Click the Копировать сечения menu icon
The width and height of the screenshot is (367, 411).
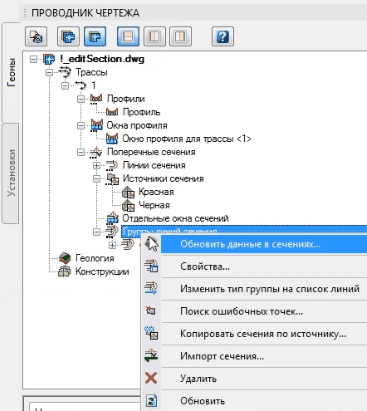[151, 333]
